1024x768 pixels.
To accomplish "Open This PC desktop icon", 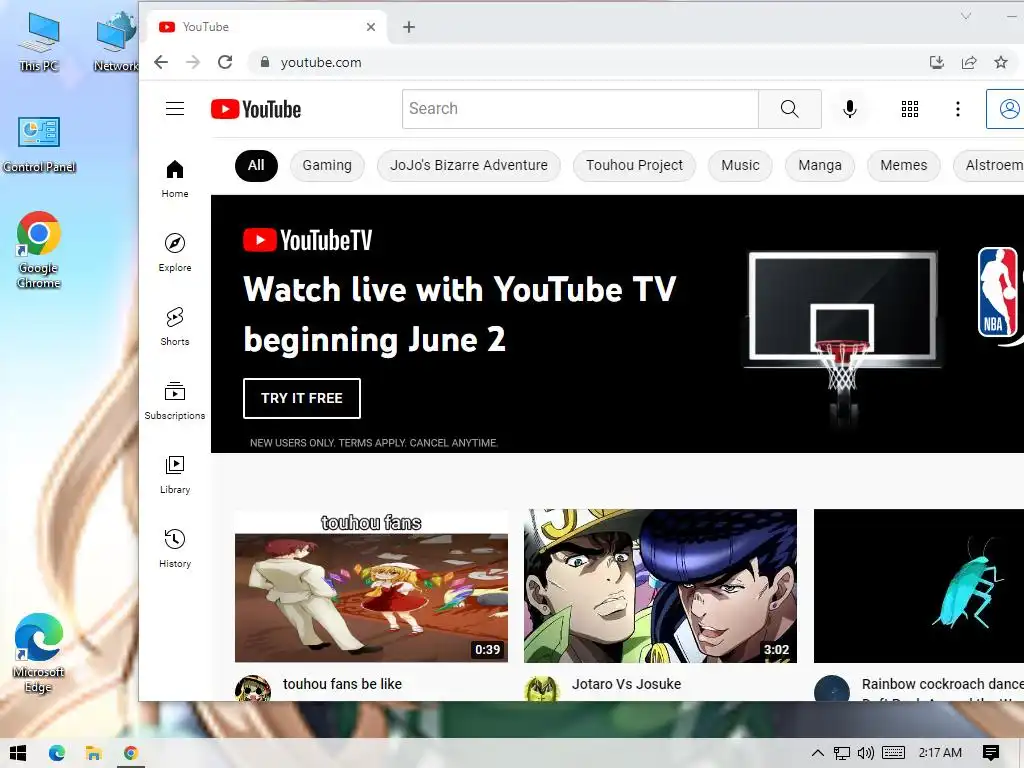I will [39, 42].
